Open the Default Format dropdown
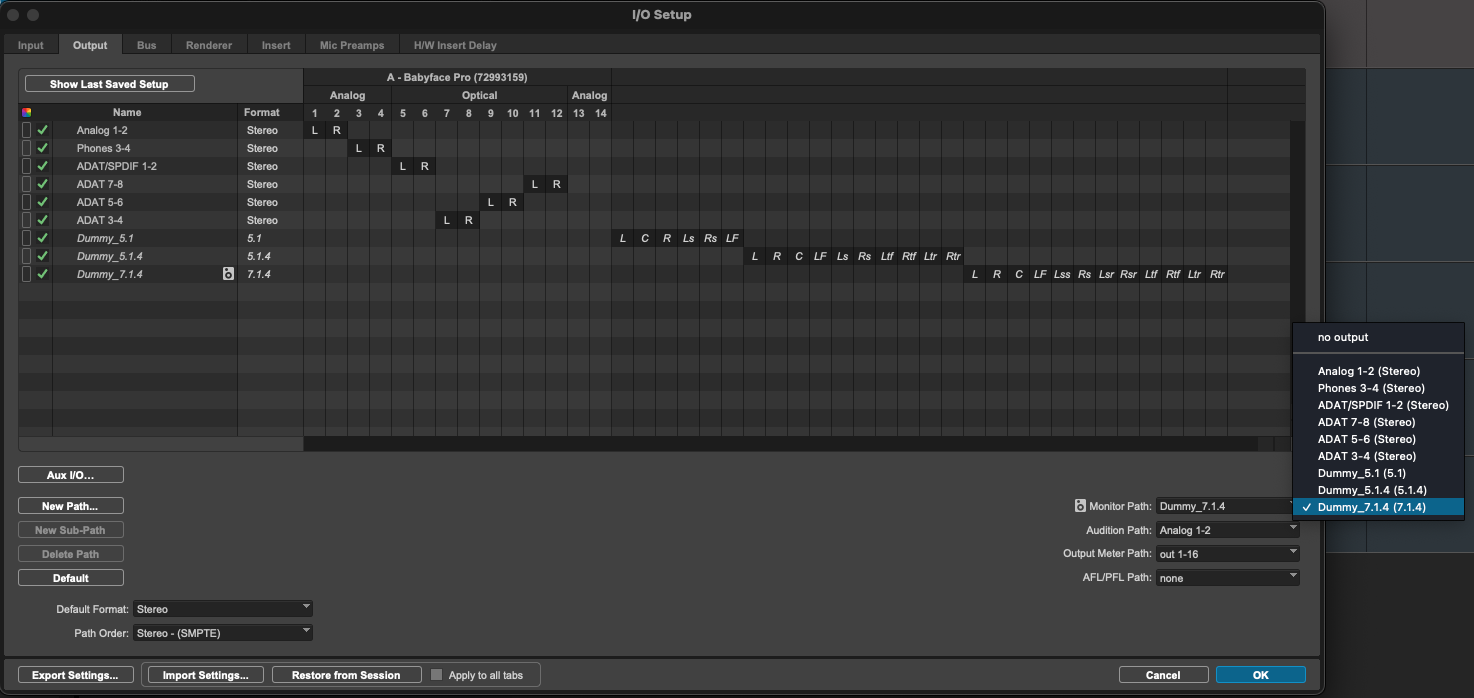The width and height of the screenshot is (1474, 698). coord(223,609)
